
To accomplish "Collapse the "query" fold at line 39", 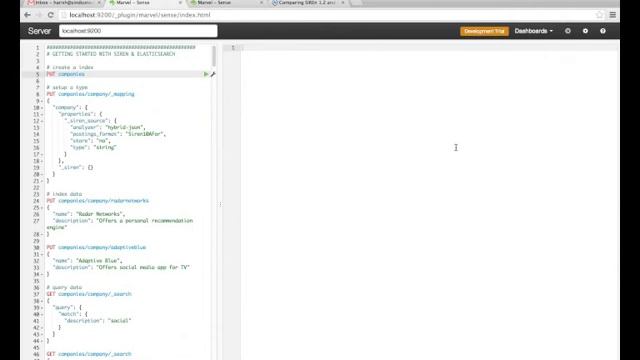I will [x=42, y=307].
